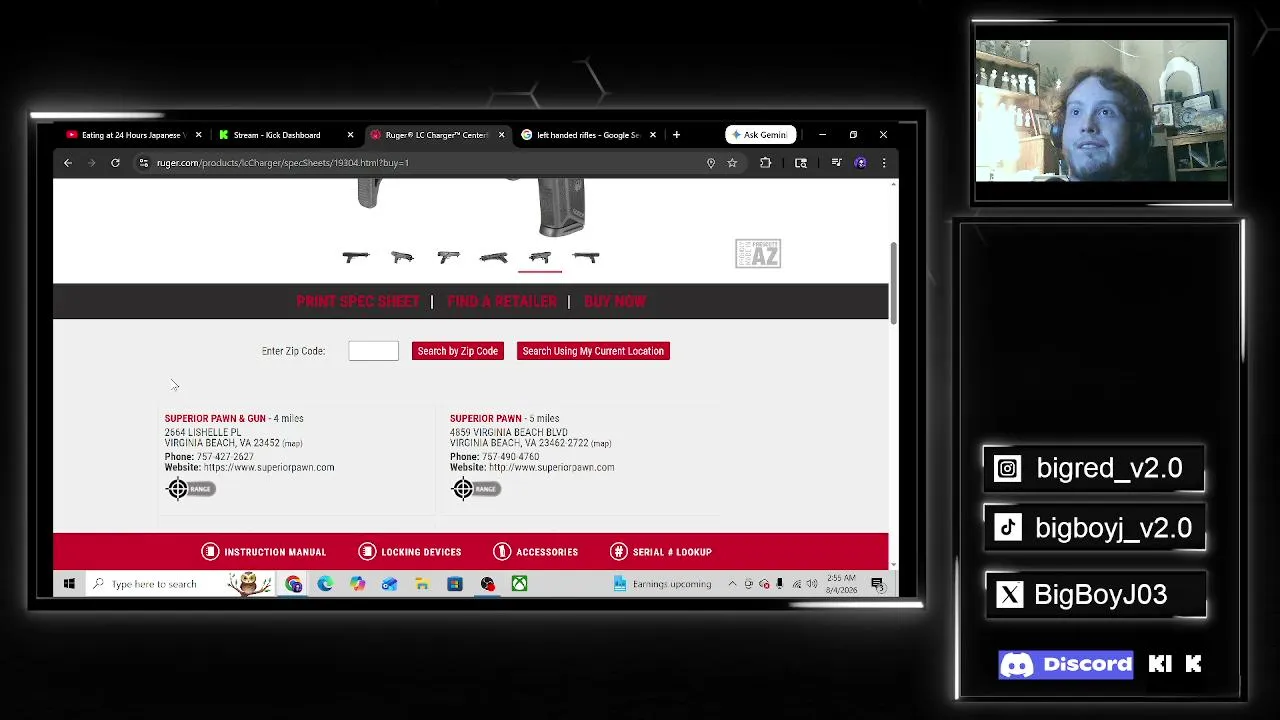Image resolution: width=1280 pixels, height=720 pixels.
Task: Click the Ask Gemini button
Action: (x=761, y=135)
